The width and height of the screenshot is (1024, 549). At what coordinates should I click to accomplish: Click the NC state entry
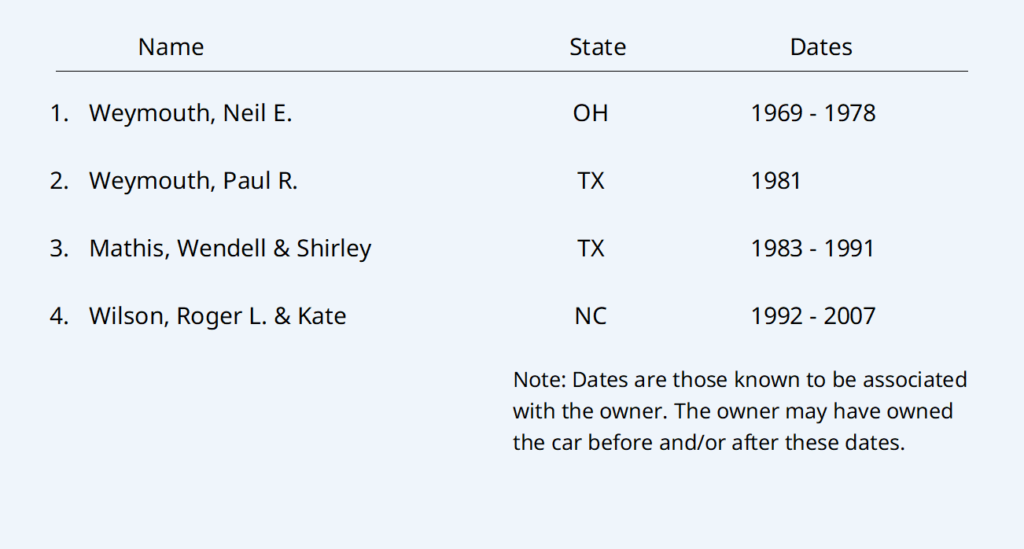590,317
